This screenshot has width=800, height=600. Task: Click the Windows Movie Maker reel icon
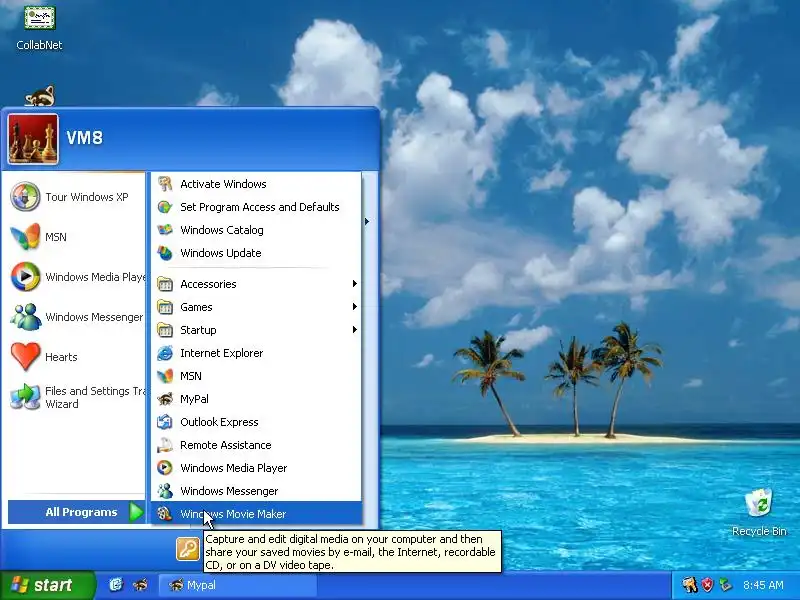point(165,514)
